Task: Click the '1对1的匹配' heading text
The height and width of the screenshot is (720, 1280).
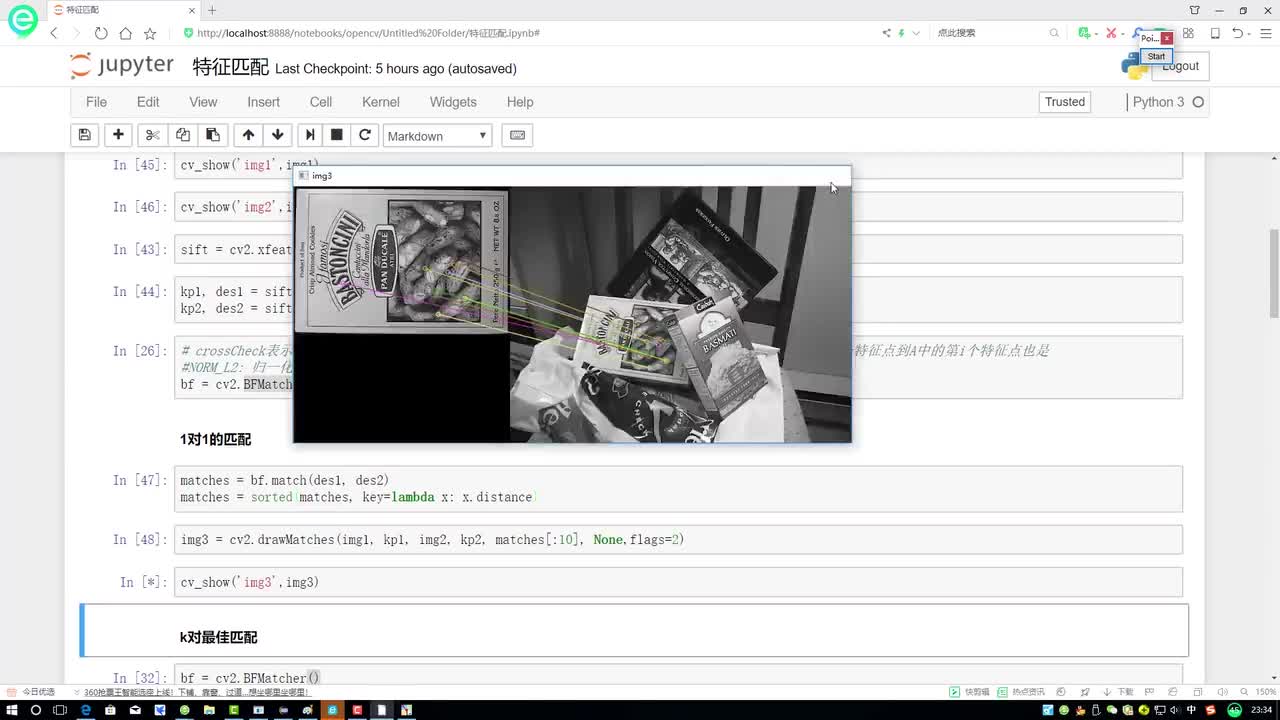Action: (x=216, y=439)
